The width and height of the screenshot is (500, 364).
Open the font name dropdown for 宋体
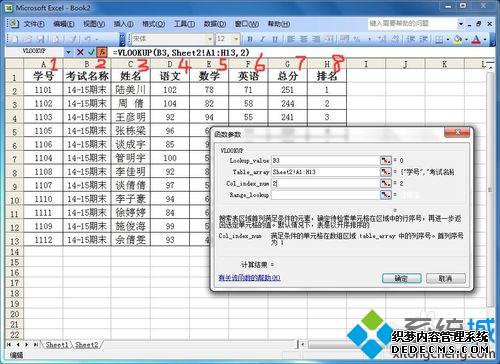click(x=210, y=39)
